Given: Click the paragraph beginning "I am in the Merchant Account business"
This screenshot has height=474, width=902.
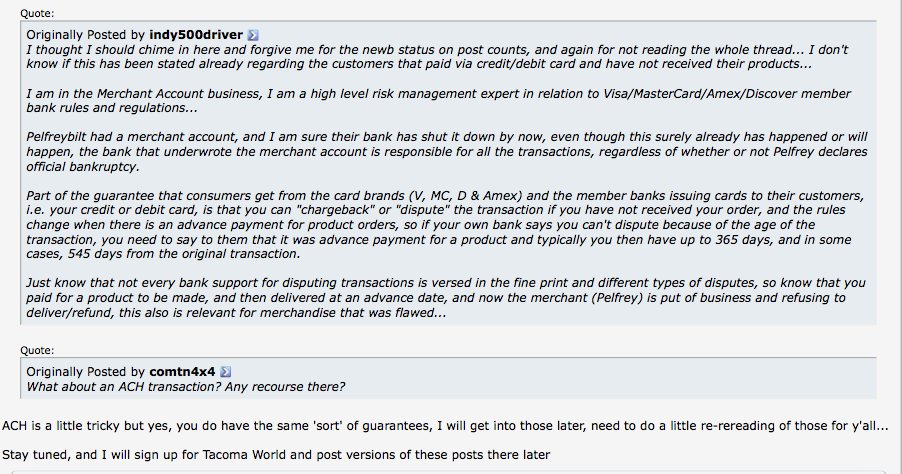Looking at the screenshot, I should 438,101.
